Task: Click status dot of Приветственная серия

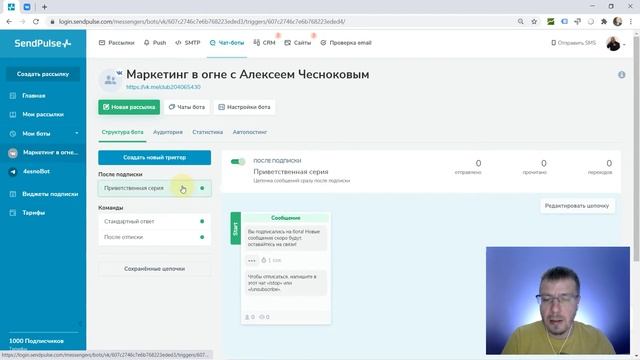Action: (x=202, y=188)
